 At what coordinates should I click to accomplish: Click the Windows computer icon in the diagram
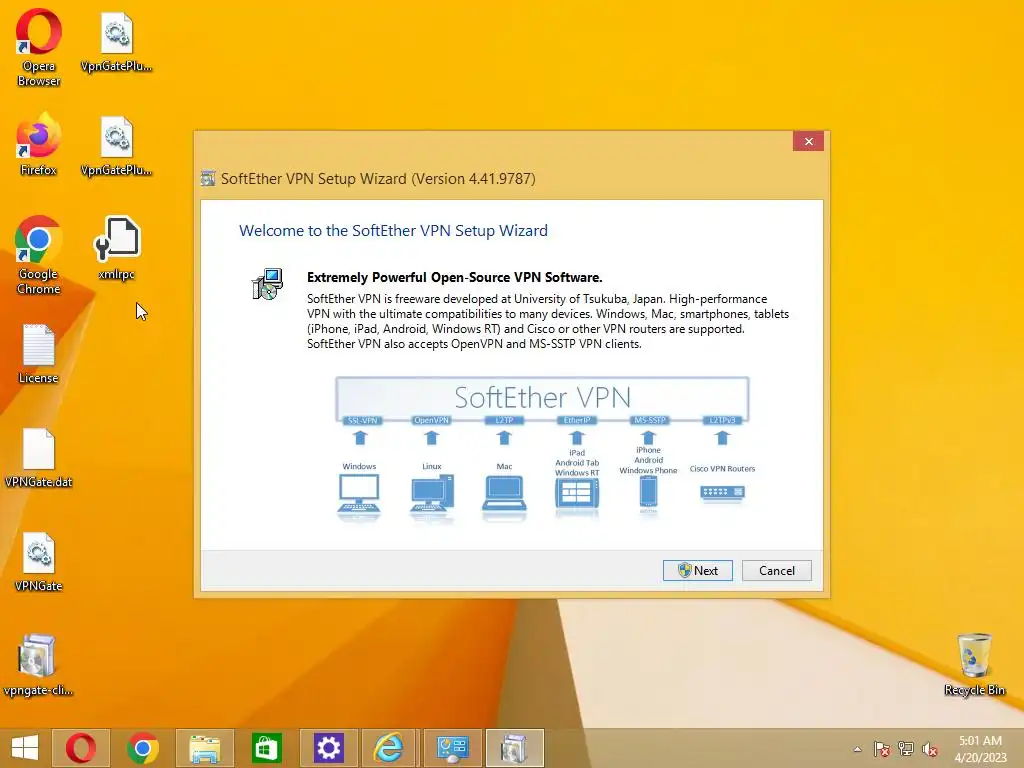(x=359, y=496)
